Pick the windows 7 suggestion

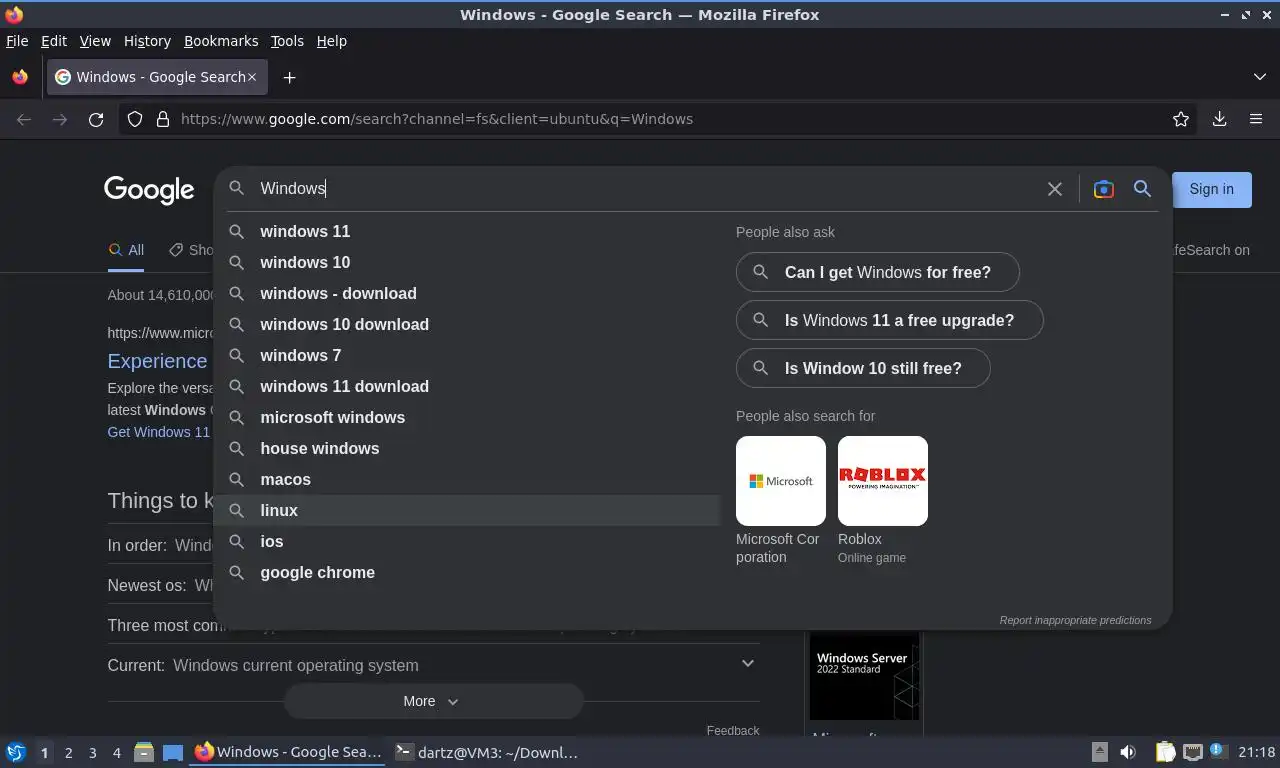[467, 355]
